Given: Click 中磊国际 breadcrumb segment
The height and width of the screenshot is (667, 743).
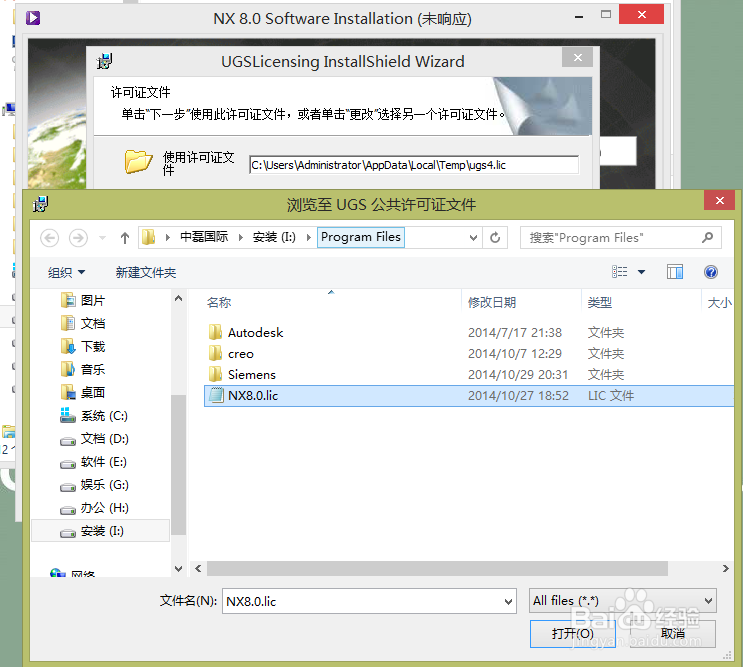Looking at the screenshot, I should tap(204, 237).
